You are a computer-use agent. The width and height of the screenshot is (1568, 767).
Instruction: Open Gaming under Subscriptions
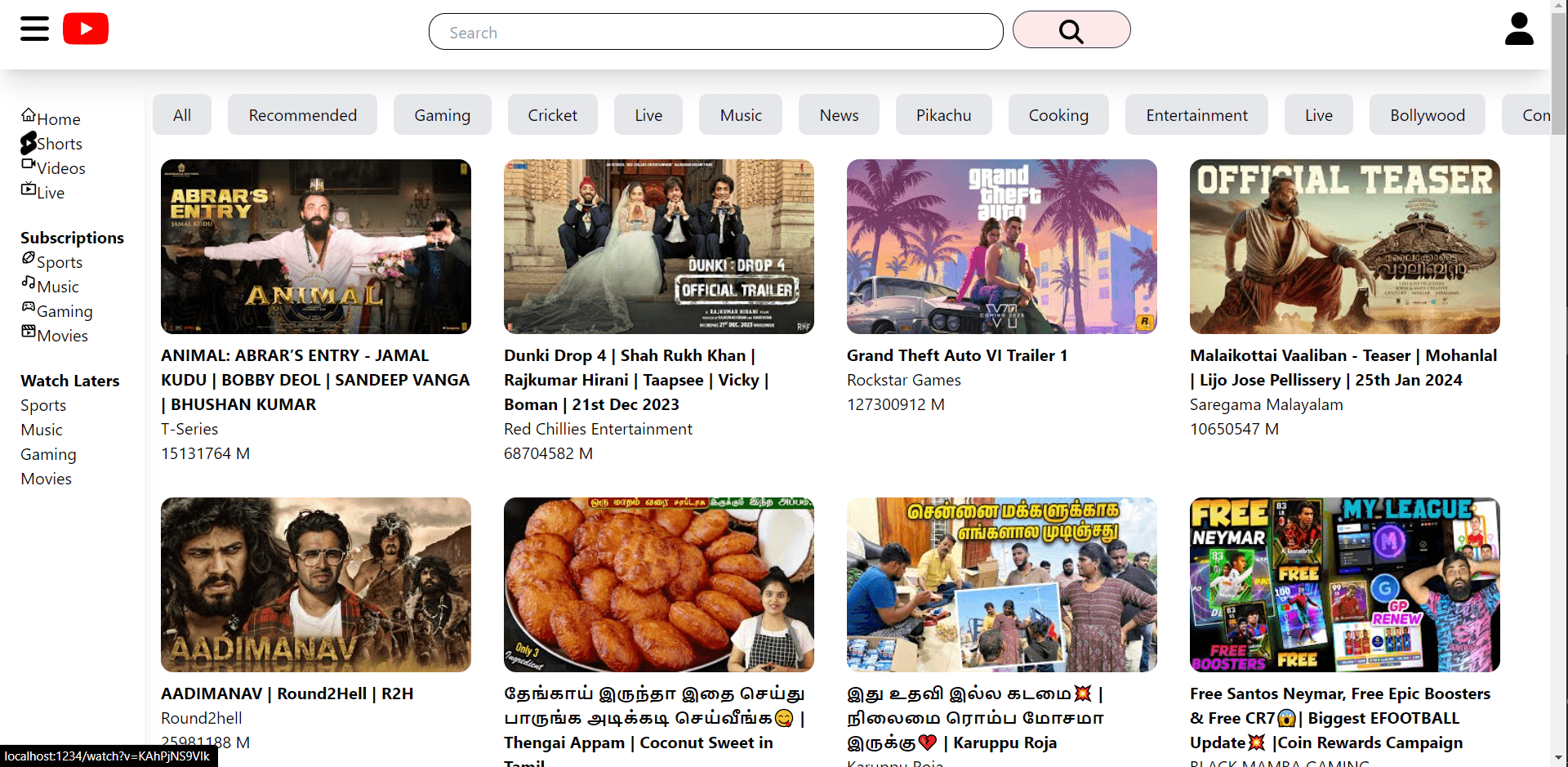(x=65, y=311)
